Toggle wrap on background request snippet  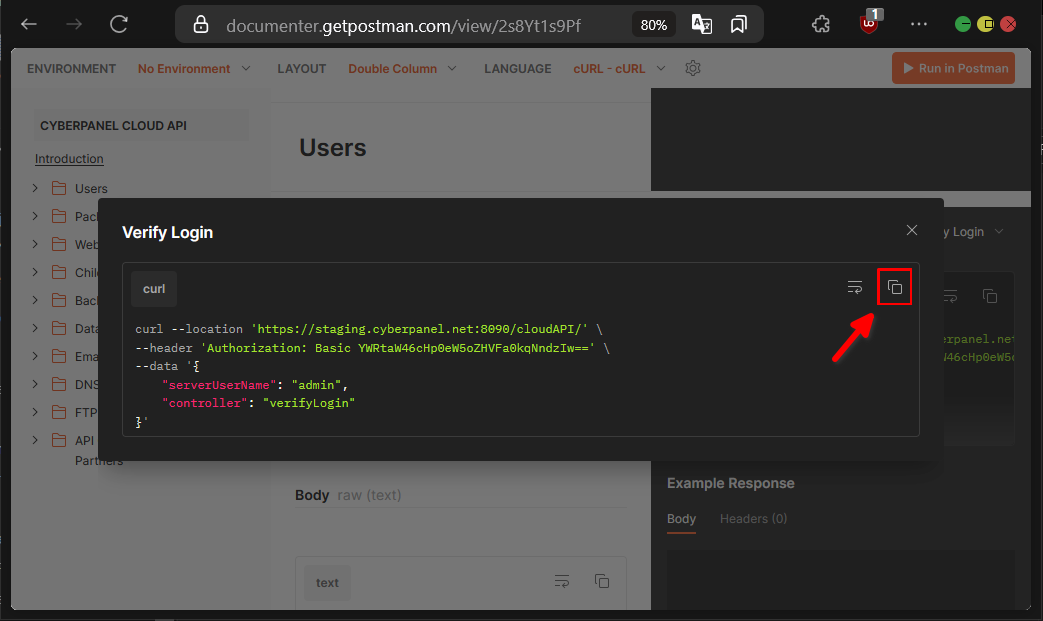click(951, 296)
